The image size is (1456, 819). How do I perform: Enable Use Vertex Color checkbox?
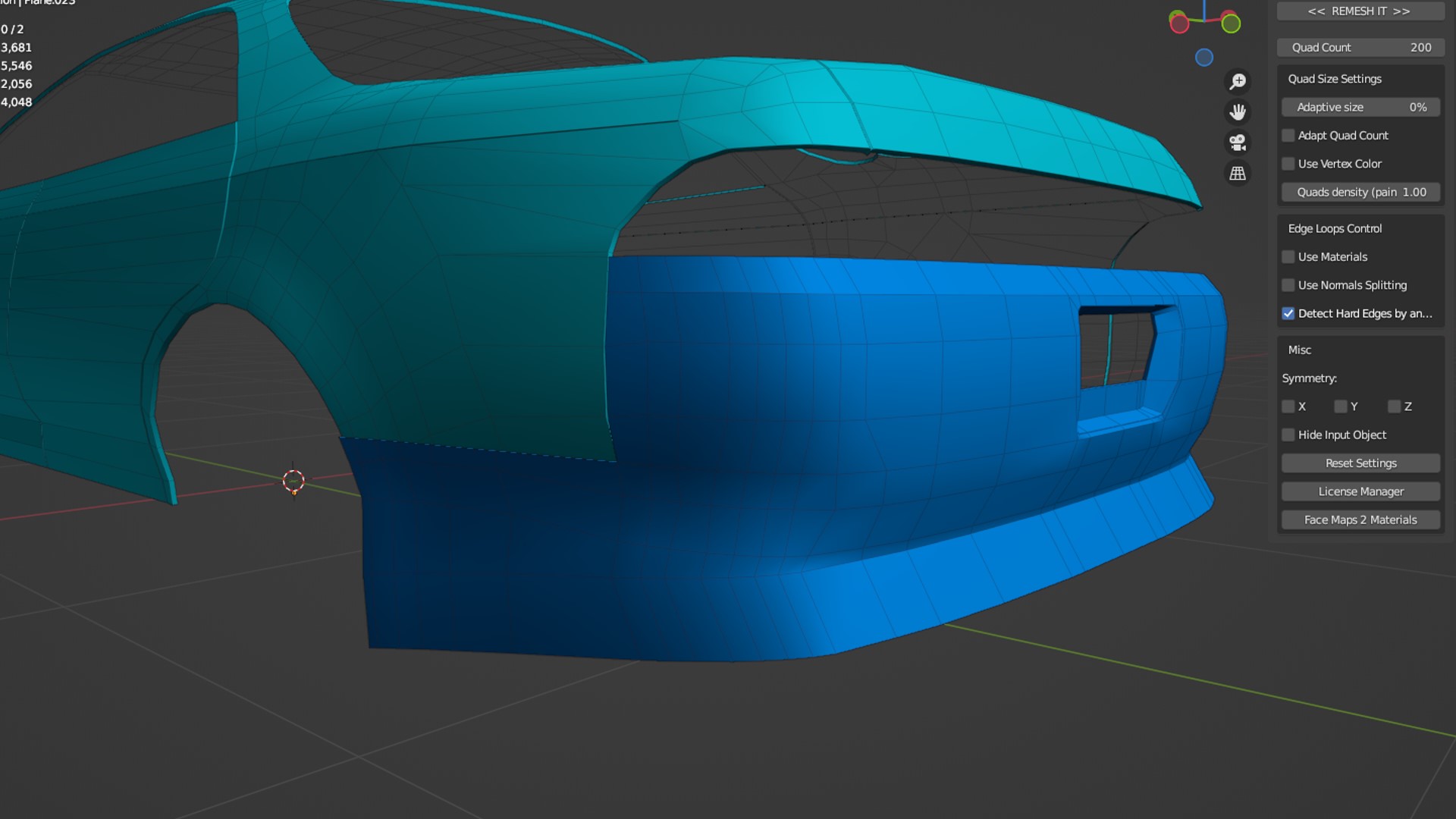pos(1288,164)
